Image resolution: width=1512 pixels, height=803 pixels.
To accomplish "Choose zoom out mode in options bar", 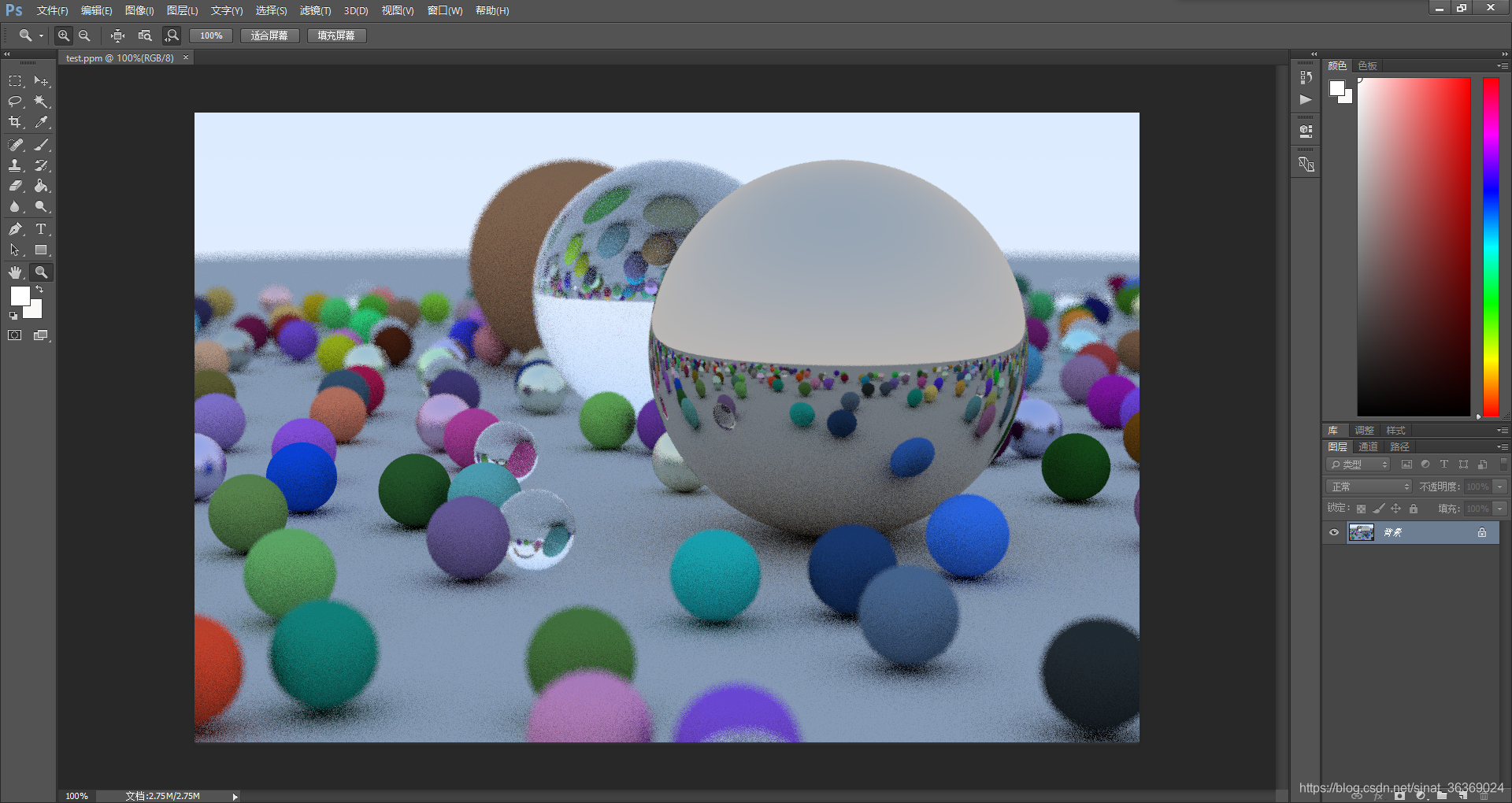I will pyautogui.click(x=84, y=35).
